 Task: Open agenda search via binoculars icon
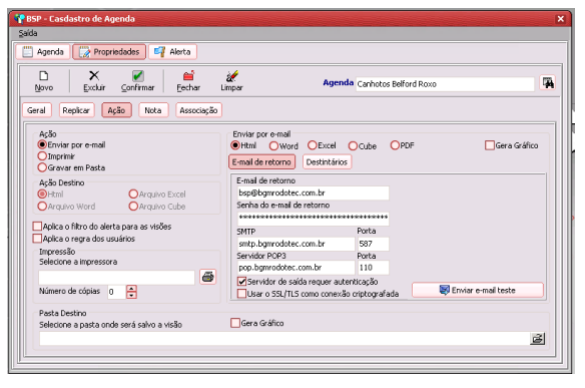point(548,83)
